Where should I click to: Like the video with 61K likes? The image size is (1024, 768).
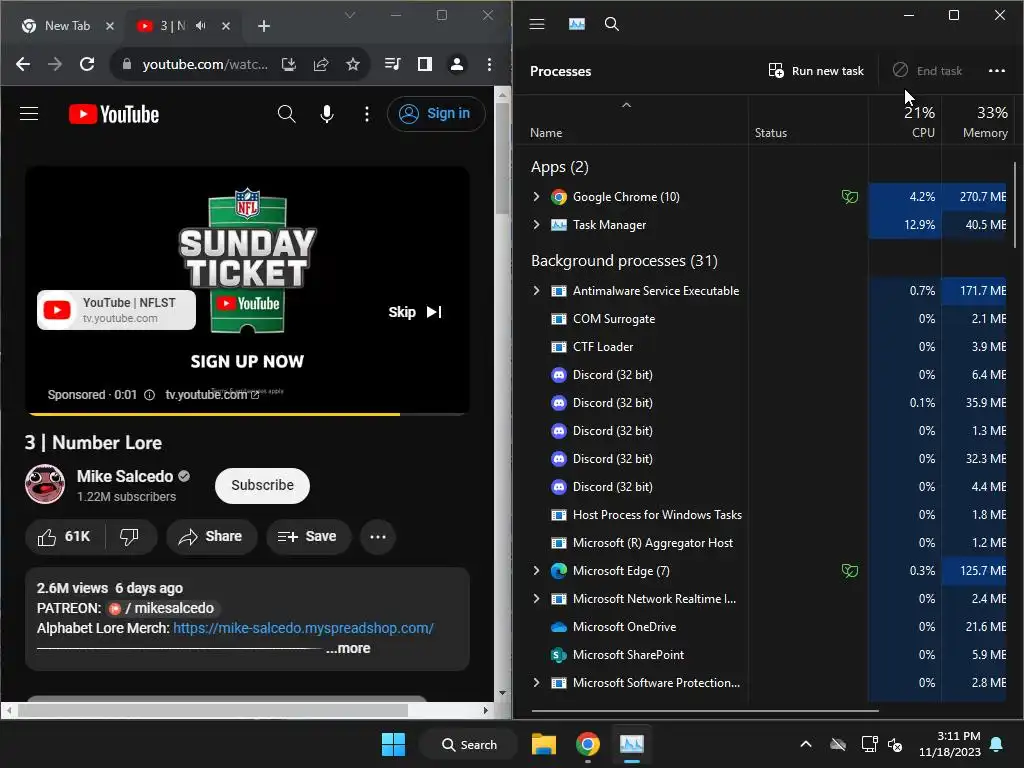tap(64, 537)
